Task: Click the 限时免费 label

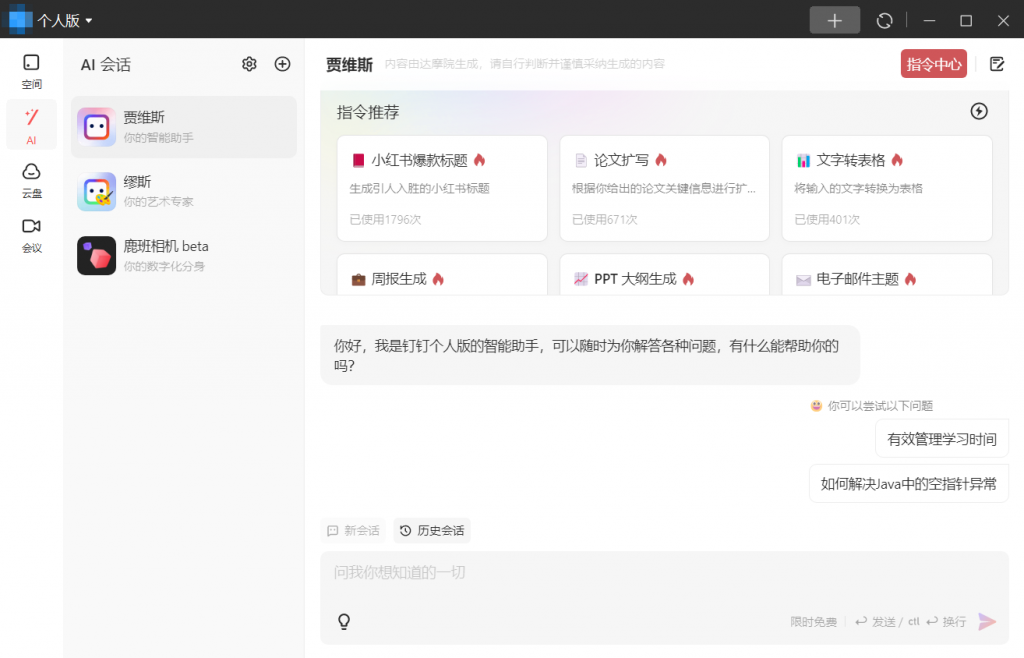Action: click(813, 622)
